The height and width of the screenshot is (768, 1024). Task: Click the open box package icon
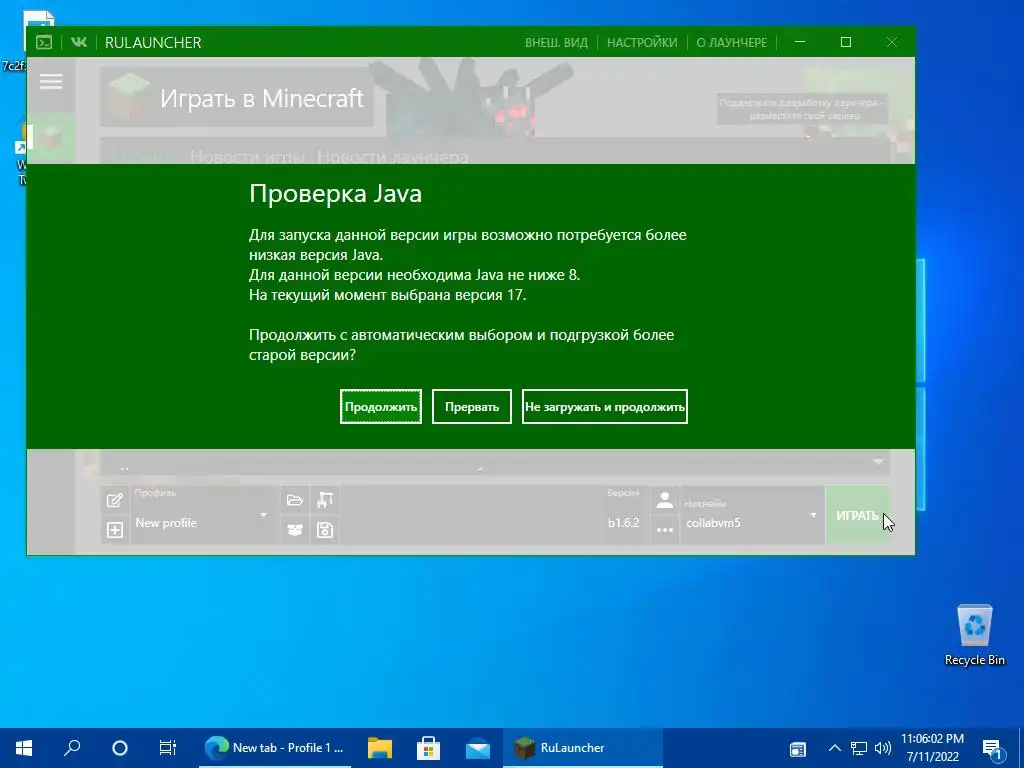coord(295,530)
